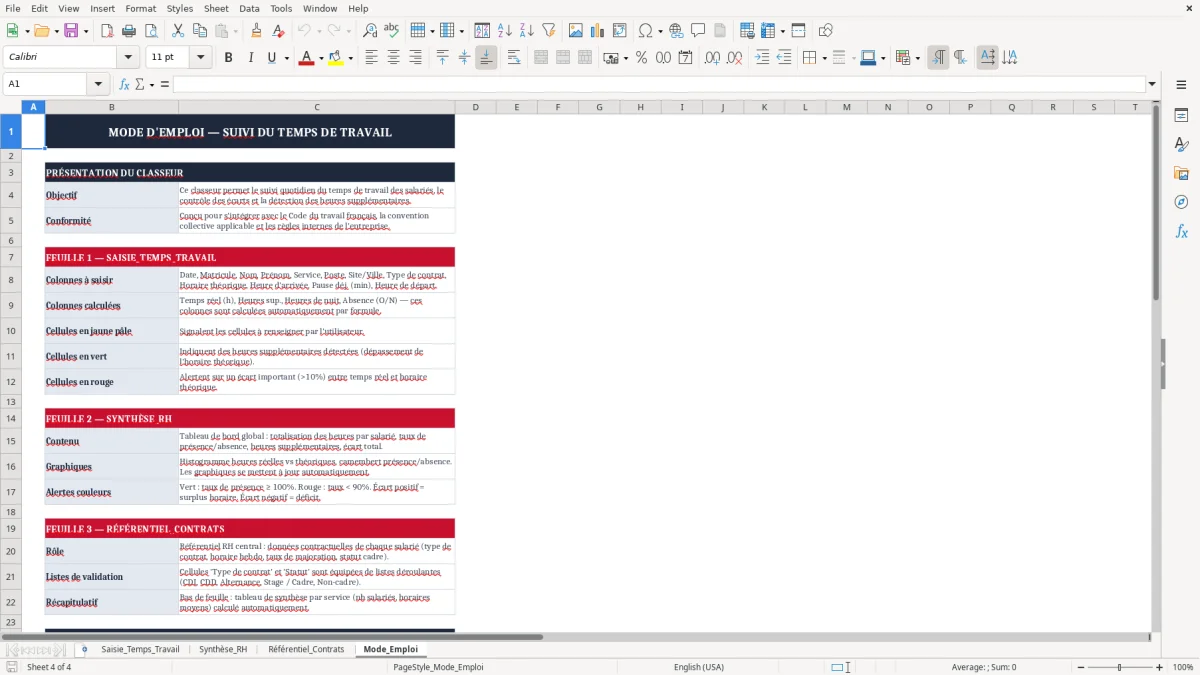The height and width of the screenshot is (675, 1200).
Task: Insert a comment
Action: [698, 31]
